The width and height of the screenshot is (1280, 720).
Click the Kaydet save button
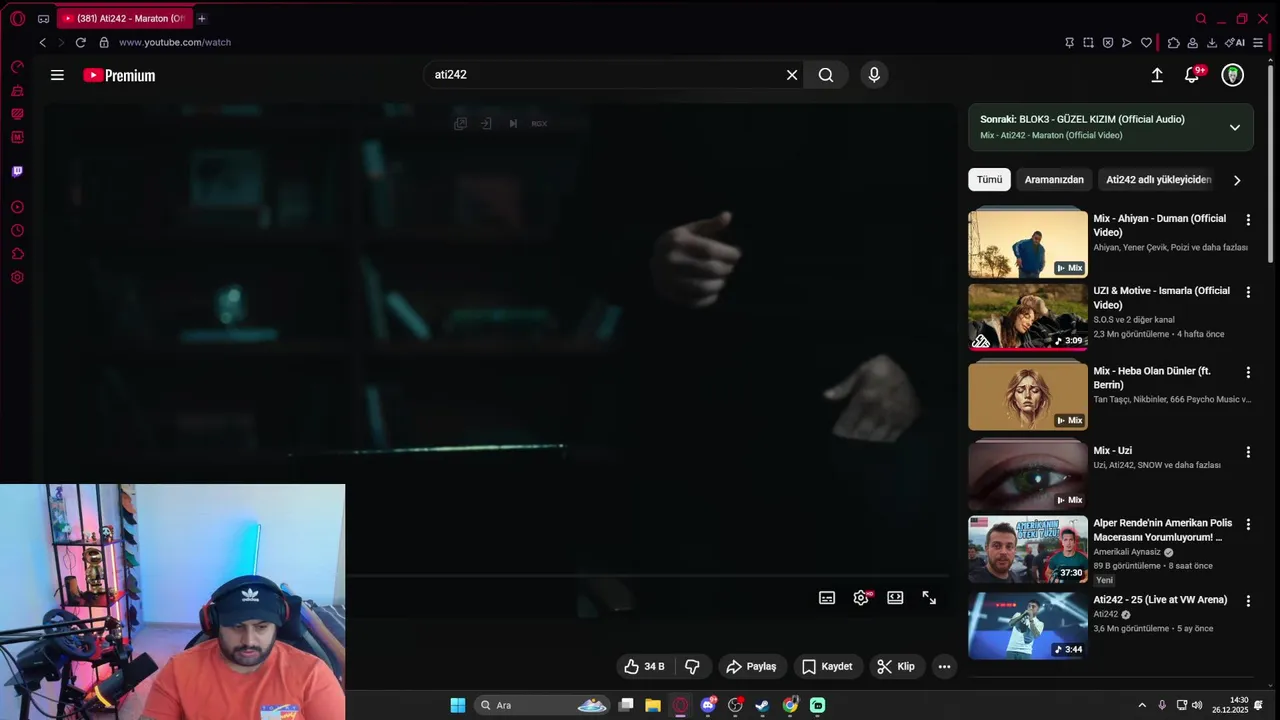(827, 667)
